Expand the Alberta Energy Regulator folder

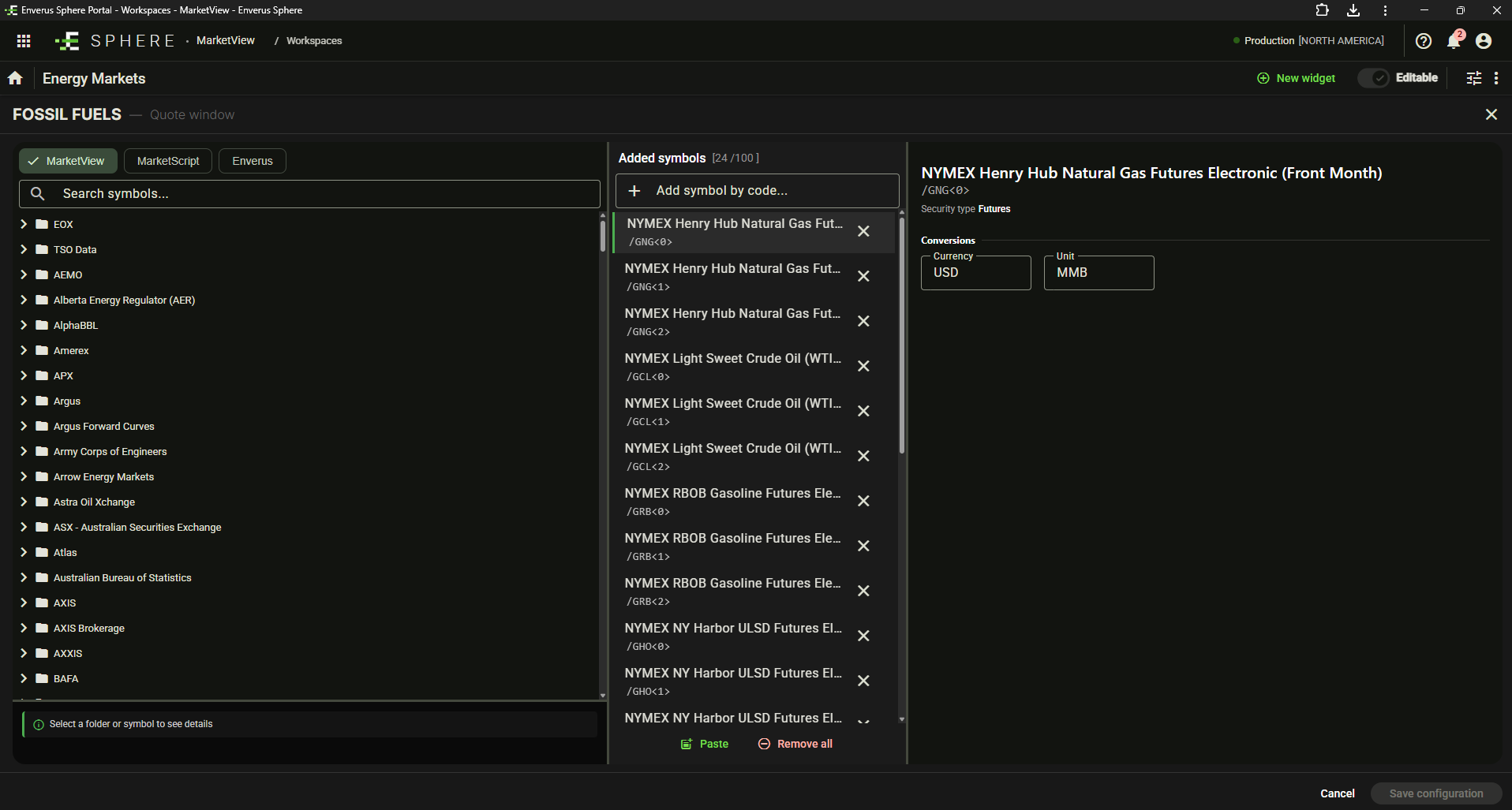(x=24, y=300)
